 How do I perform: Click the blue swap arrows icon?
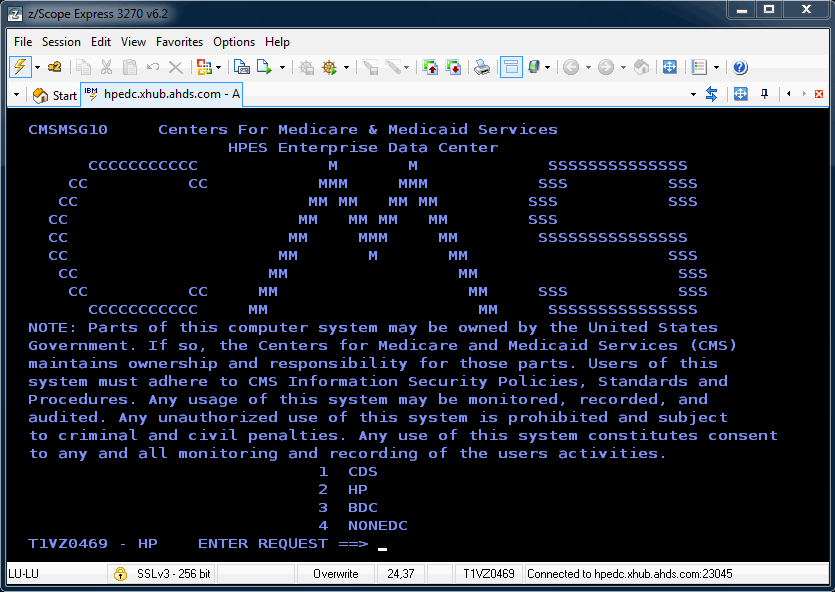(711, 94)
